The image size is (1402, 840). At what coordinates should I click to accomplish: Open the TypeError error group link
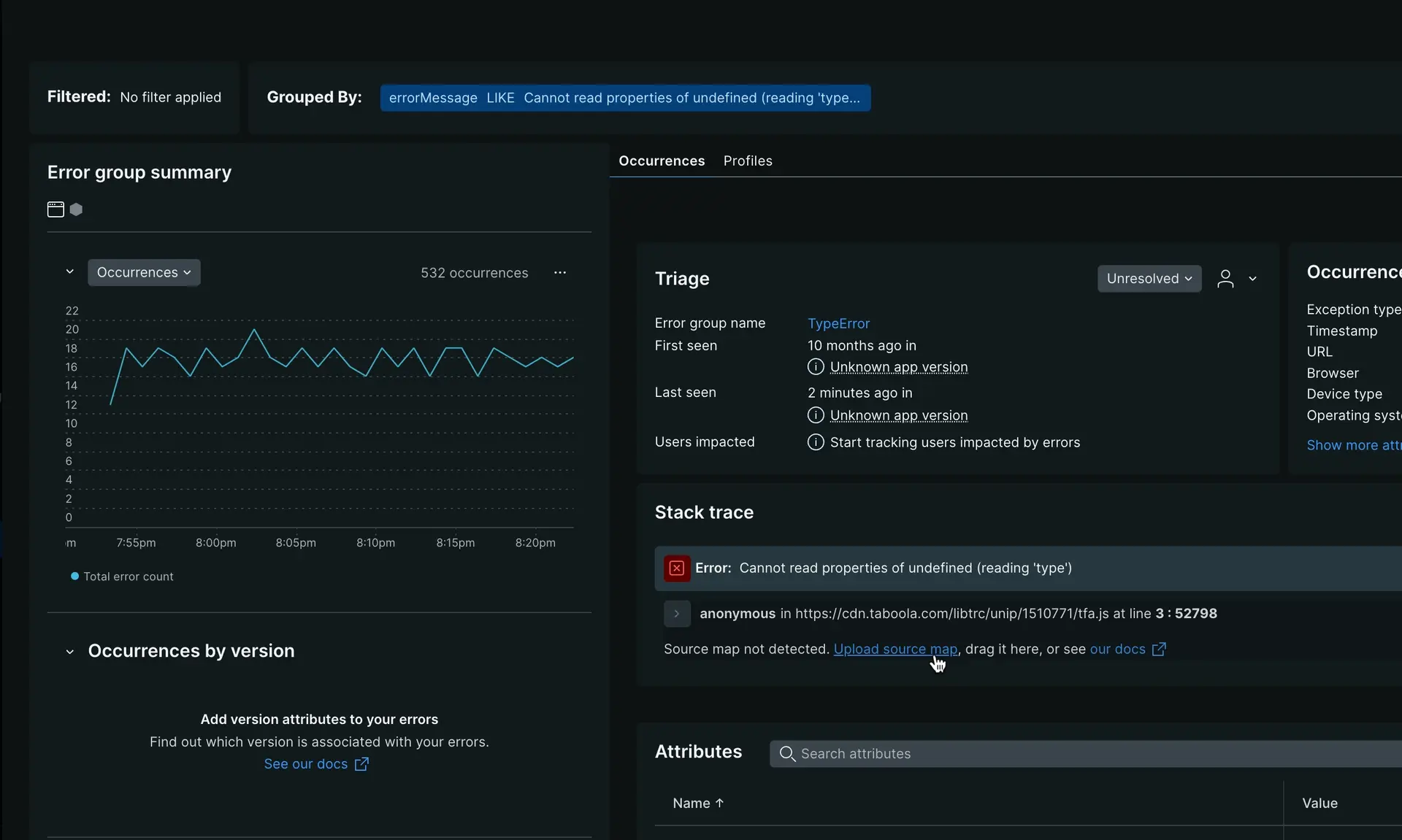(838, 323)
